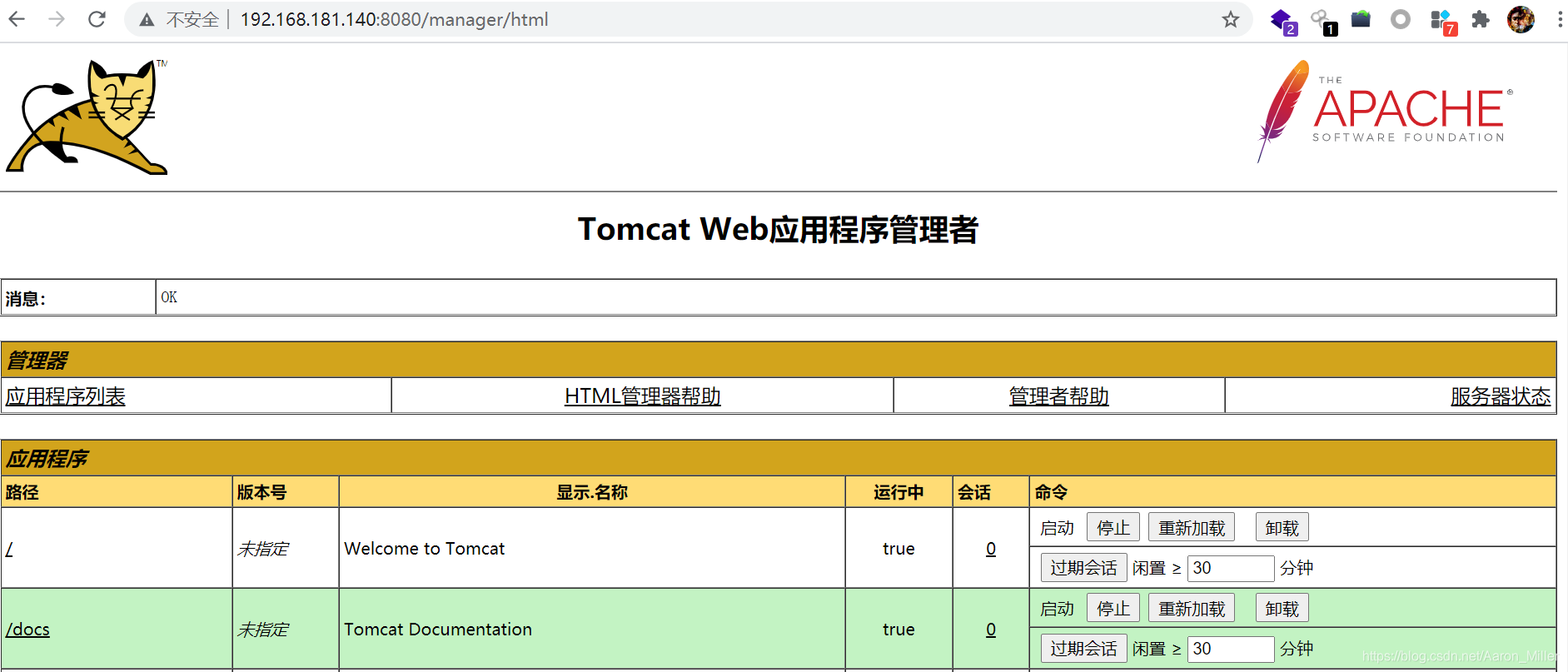Click 卸载 button for /docs application
This screenshot has width=1568, height=672.
pyautogui.click(x=1282, y=609)
